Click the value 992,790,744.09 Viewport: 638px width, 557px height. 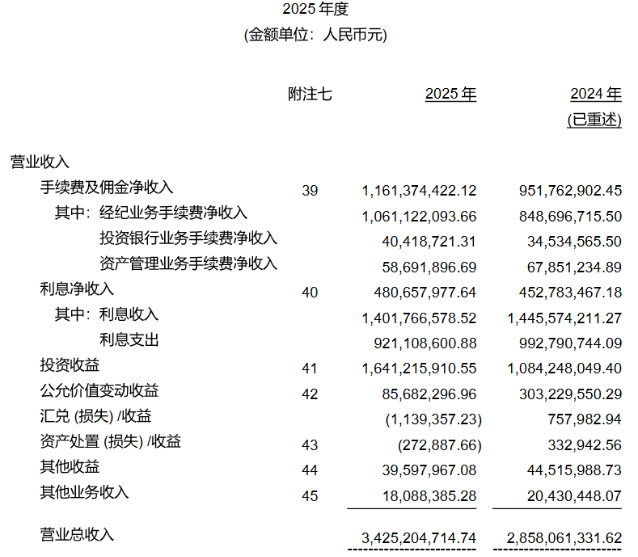(x=570, y=343)
